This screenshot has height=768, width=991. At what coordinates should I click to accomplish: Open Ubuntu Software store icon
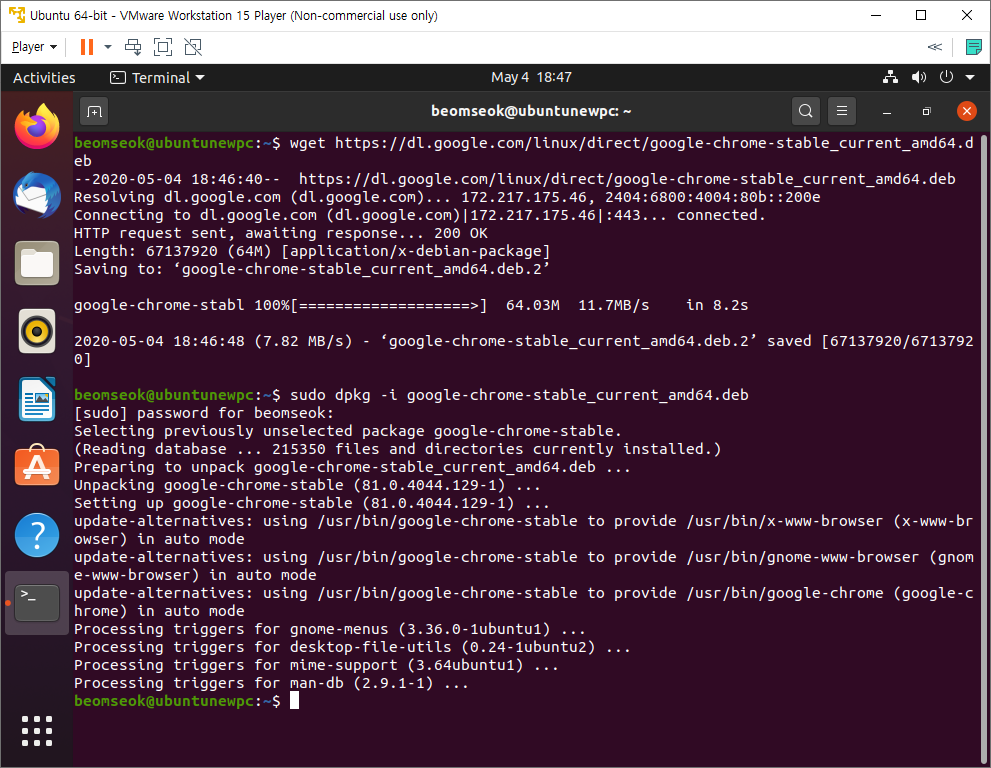click(x=37, y=465)
